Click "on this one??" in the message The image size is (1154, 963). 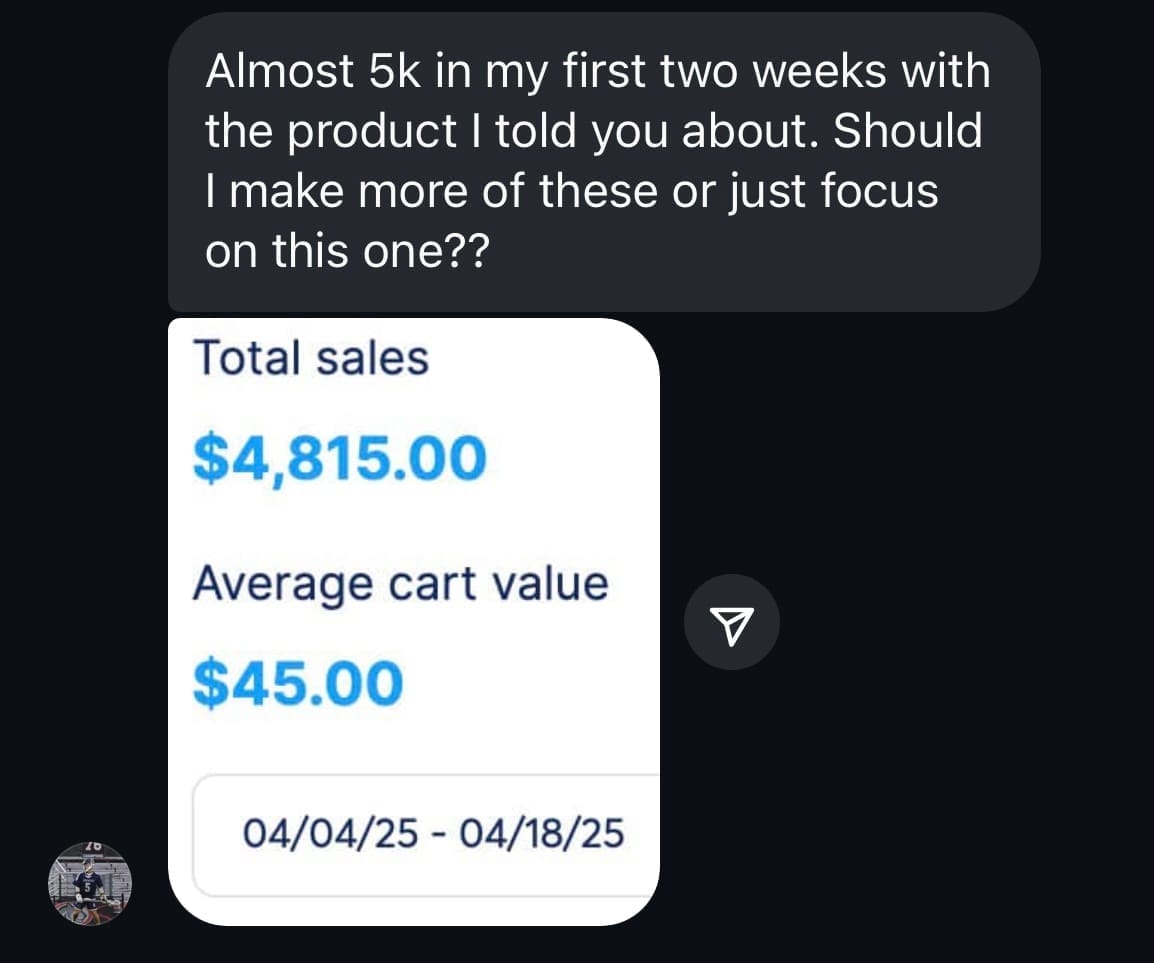pos(347,250)
